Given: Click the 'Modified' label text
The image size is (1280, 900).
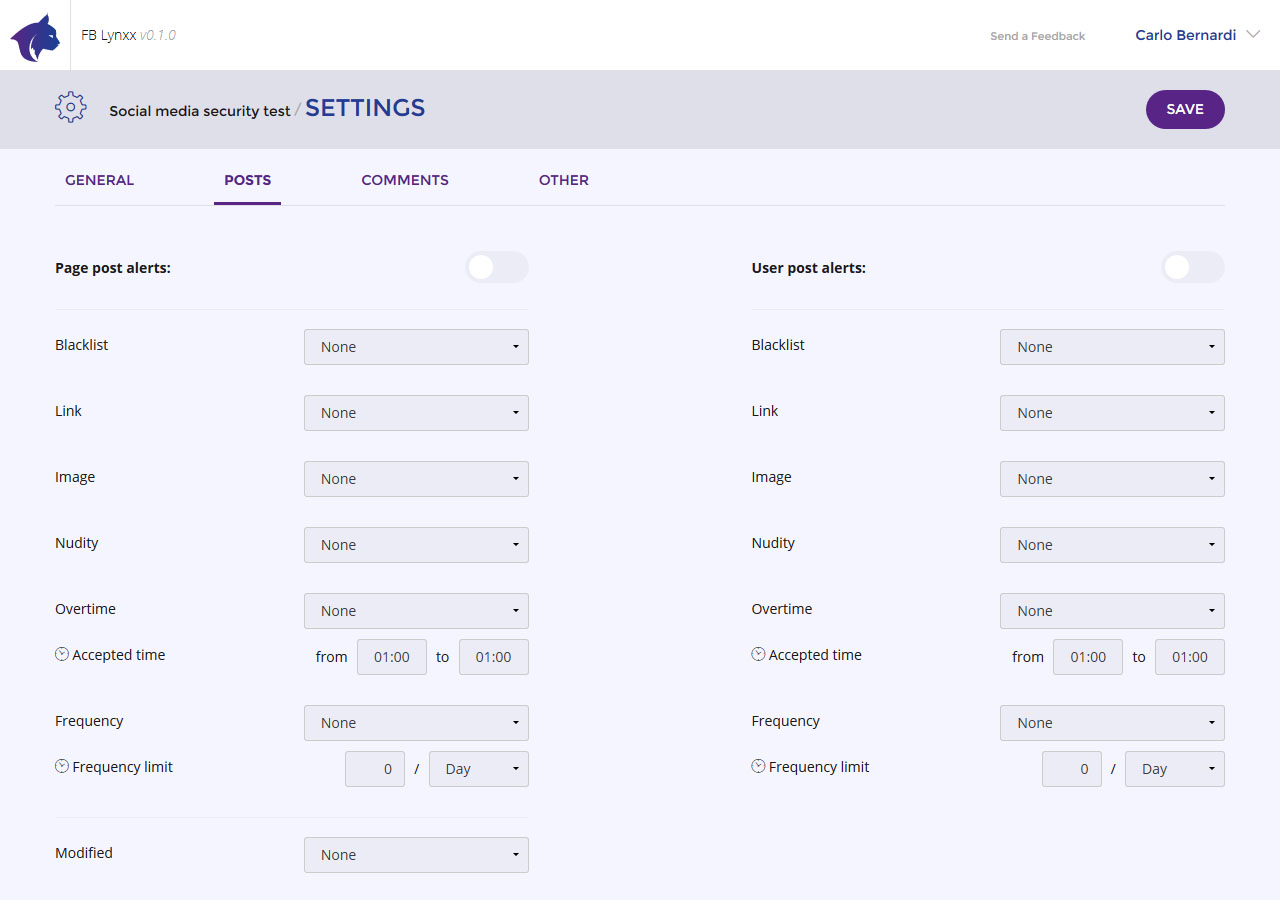Looking at the screenshot, I should pos(84,853).
